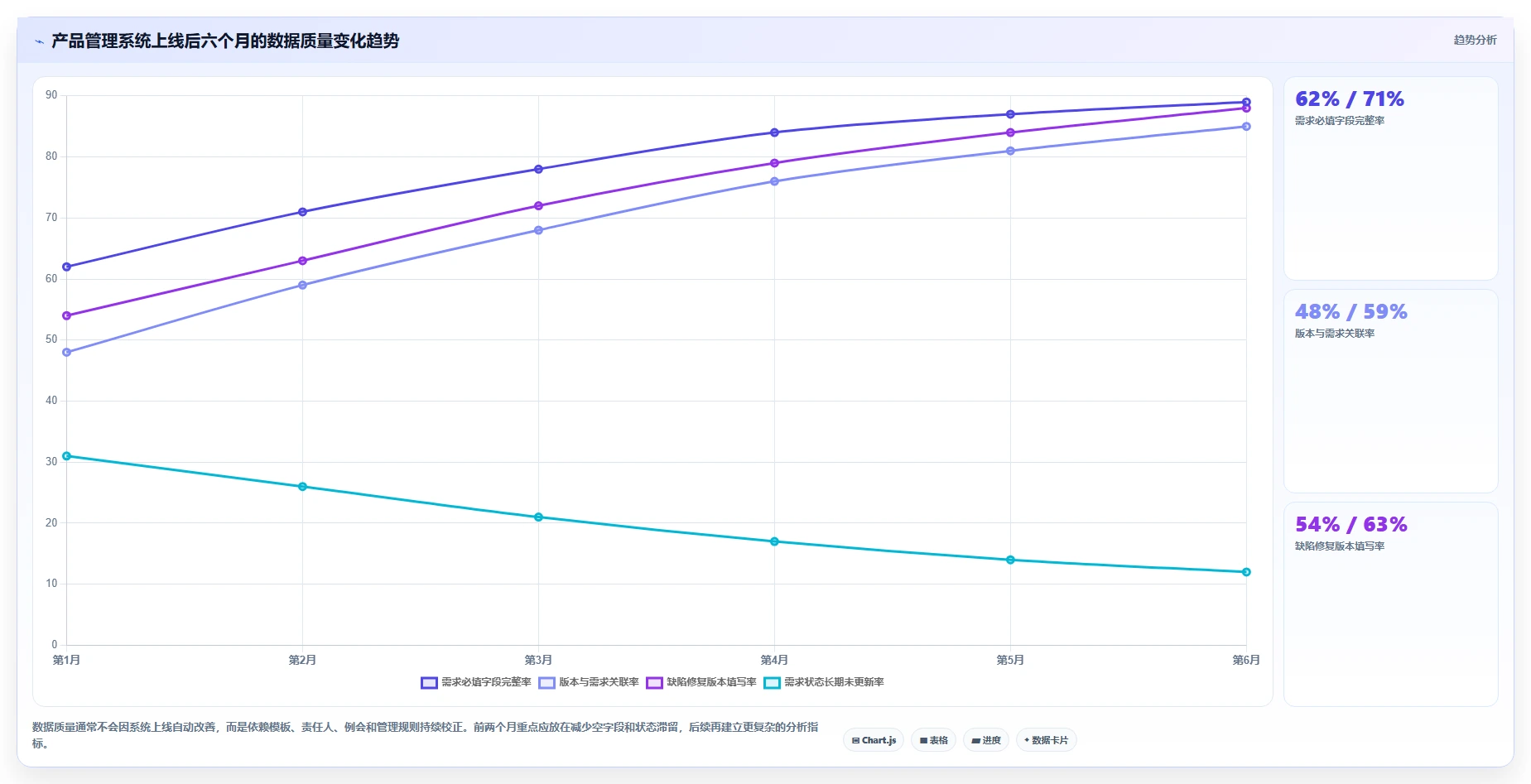Click 需求必填字段完整率 caption in the first card
Screen dimensions: 1531x784
pos(1340,121)
